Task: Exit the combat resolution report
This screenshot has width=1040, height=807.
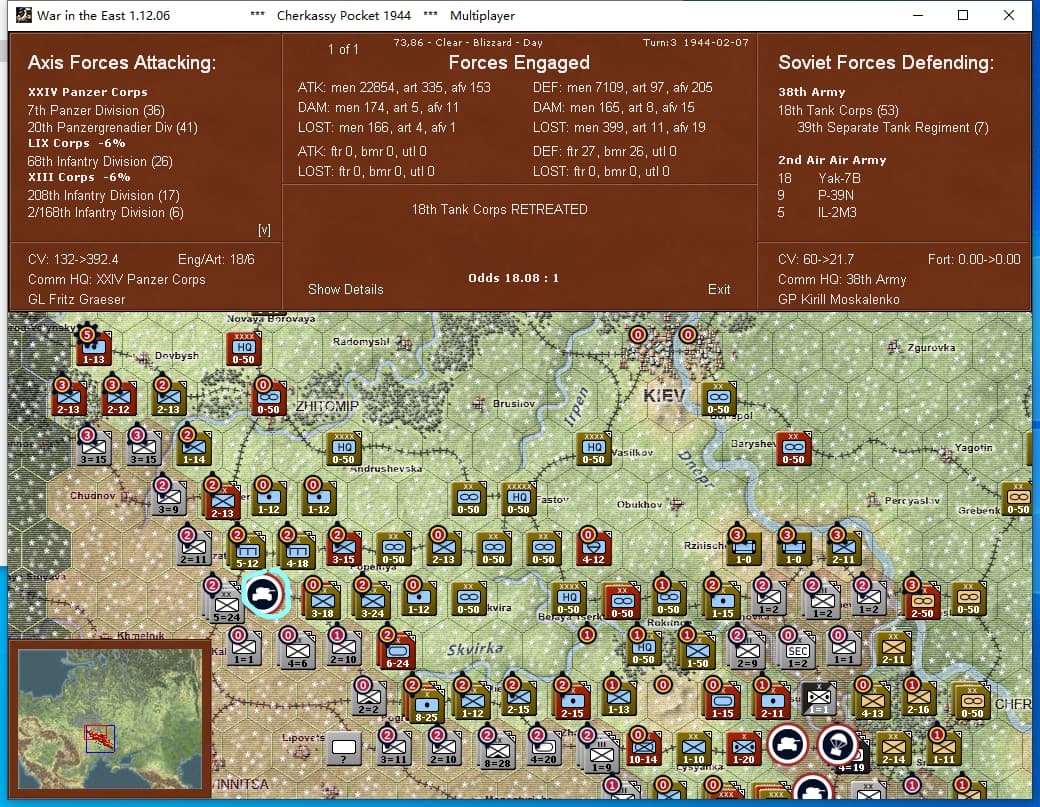Action: (x=719, y=289)
